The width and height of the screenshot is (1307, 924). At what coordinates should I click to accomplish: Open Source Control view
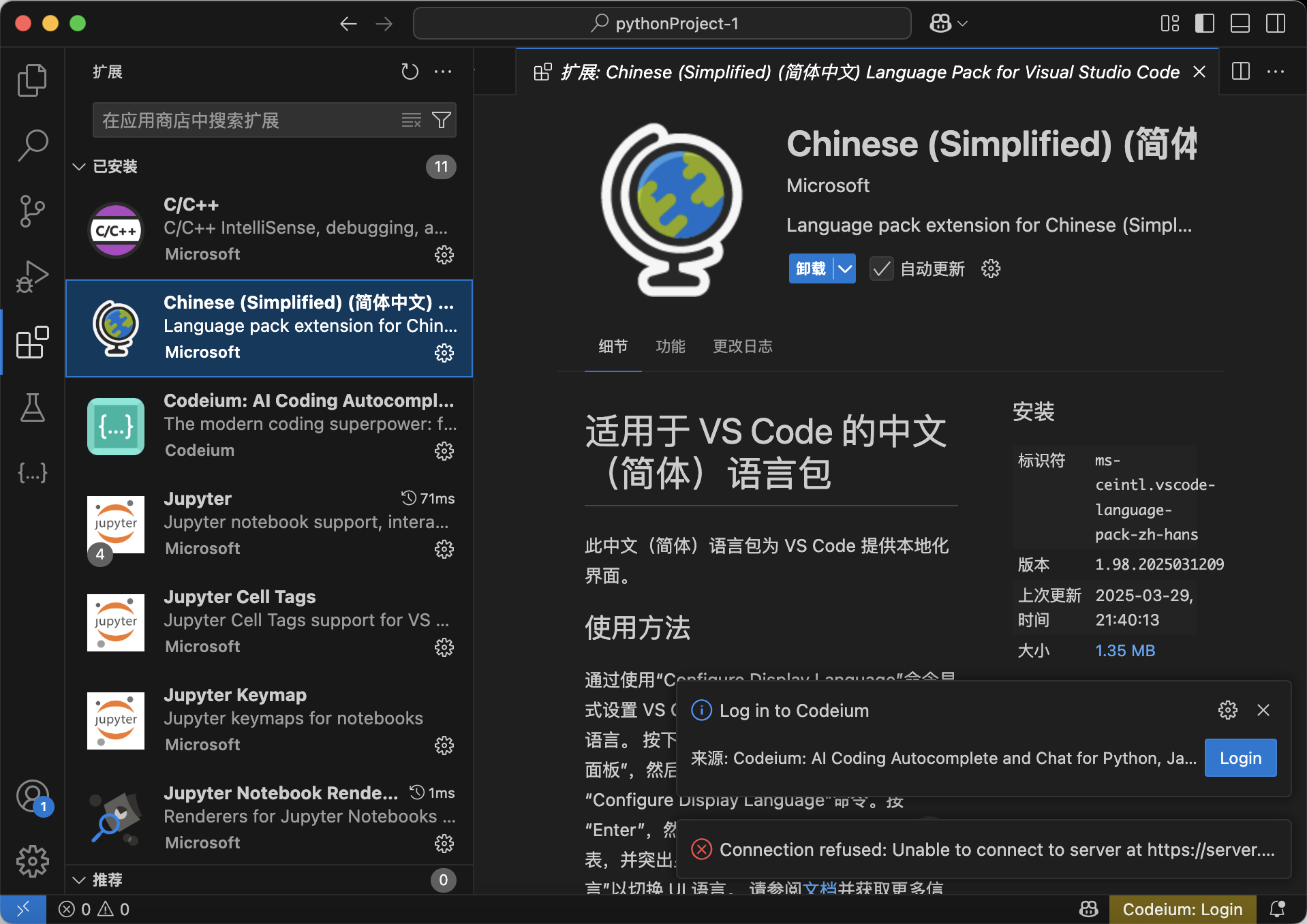click(32, 211)
